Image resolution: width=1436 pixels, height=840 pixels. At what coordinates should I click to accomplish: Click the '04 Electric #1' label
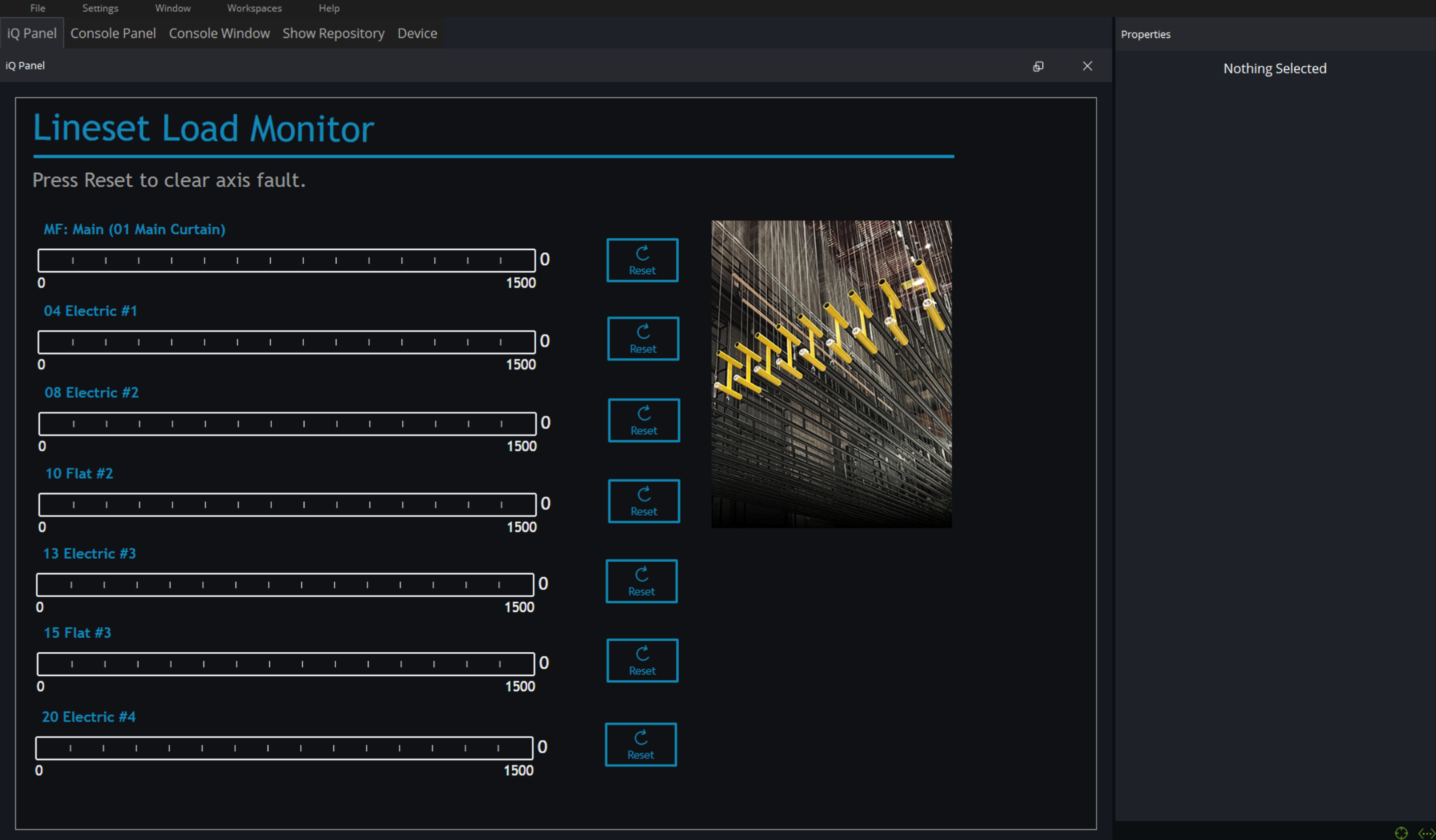point(91,311)
